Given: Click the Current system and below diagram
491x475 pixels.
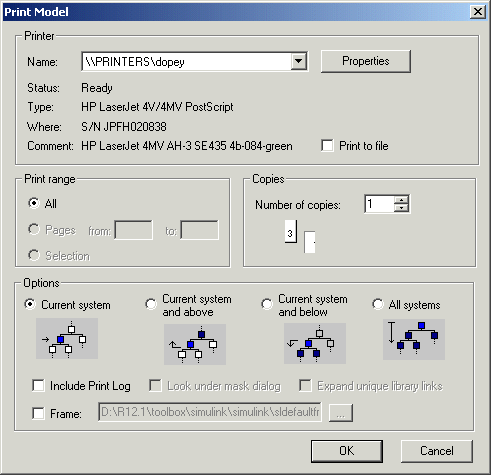Looking at the screenshot, I should pos(315,343).
